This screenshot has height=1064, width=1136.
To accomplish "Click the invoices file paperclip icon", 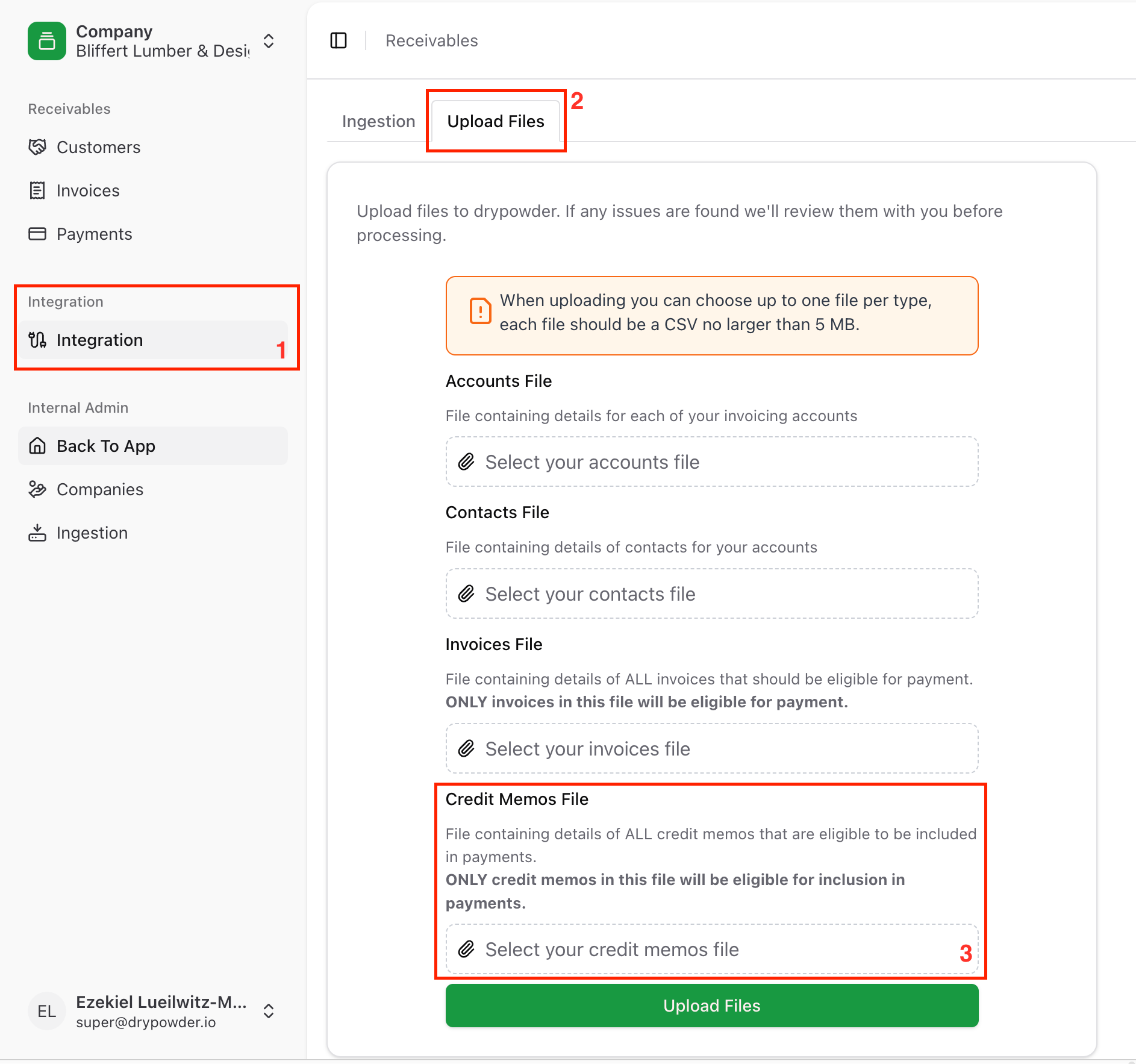I will tap(466, 749).
